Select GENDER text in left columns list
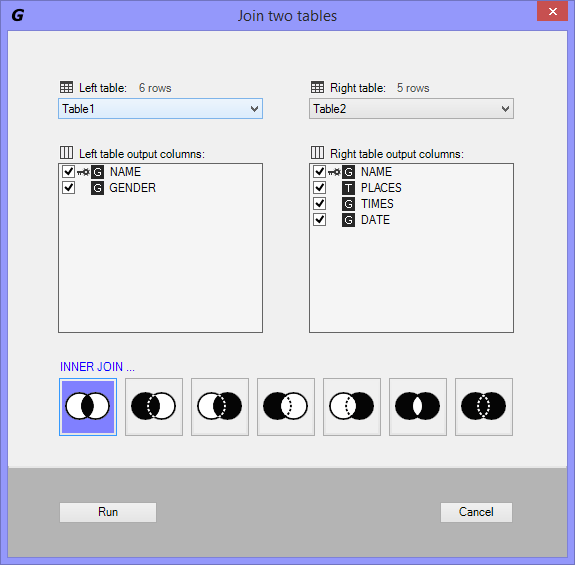 tap(133, 188)
